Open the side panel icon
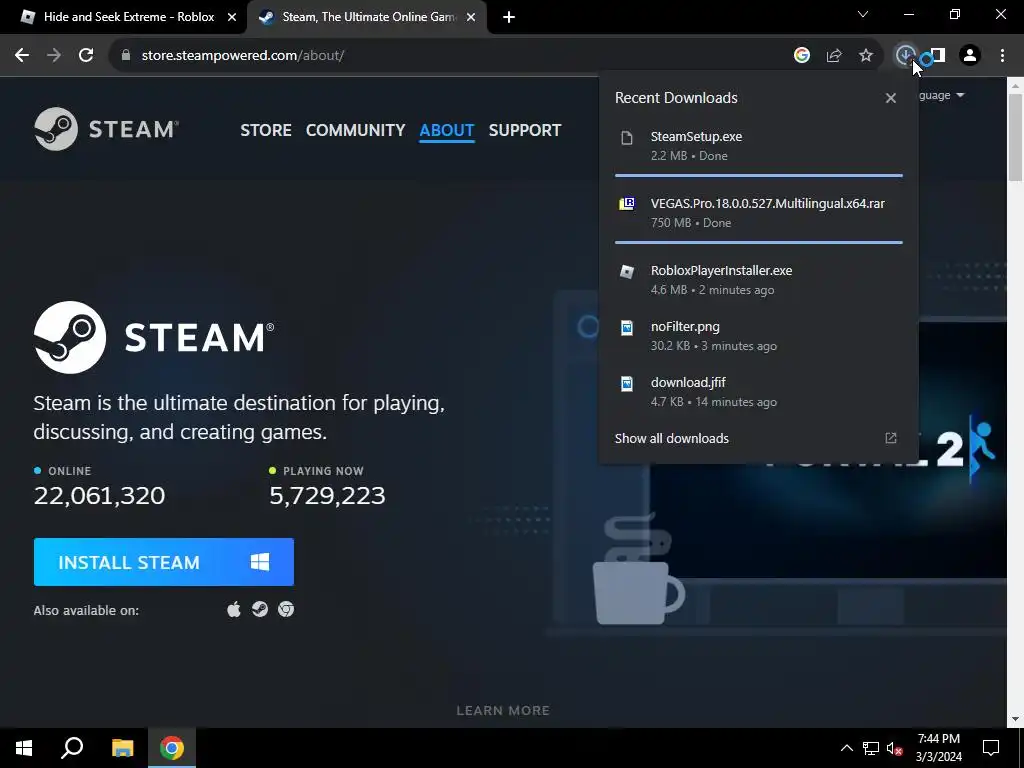The image size is (1024, 768). [938, 56]
